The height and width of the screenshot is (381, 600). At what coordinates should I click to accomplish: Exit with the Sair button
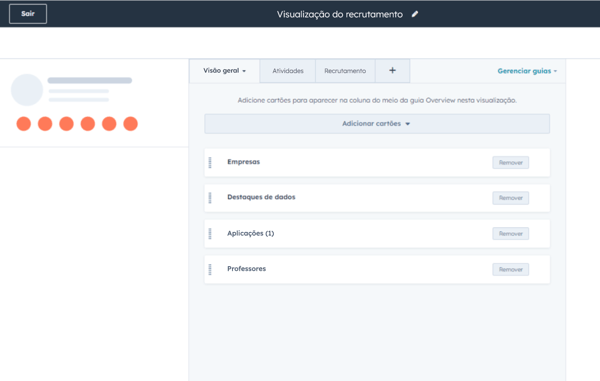[x=28, y=14]
